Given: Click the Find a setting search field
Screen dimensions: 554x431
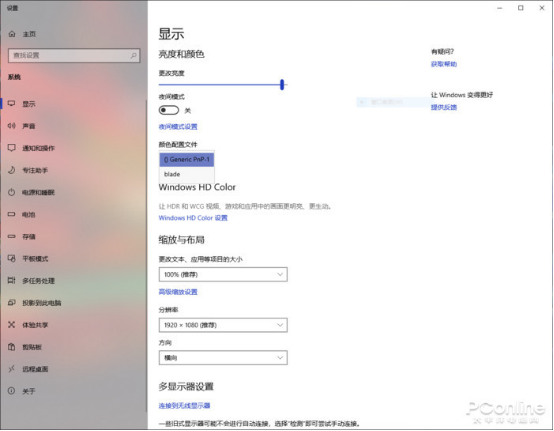Looking at the screenshot, I should (x=74, y=55).
